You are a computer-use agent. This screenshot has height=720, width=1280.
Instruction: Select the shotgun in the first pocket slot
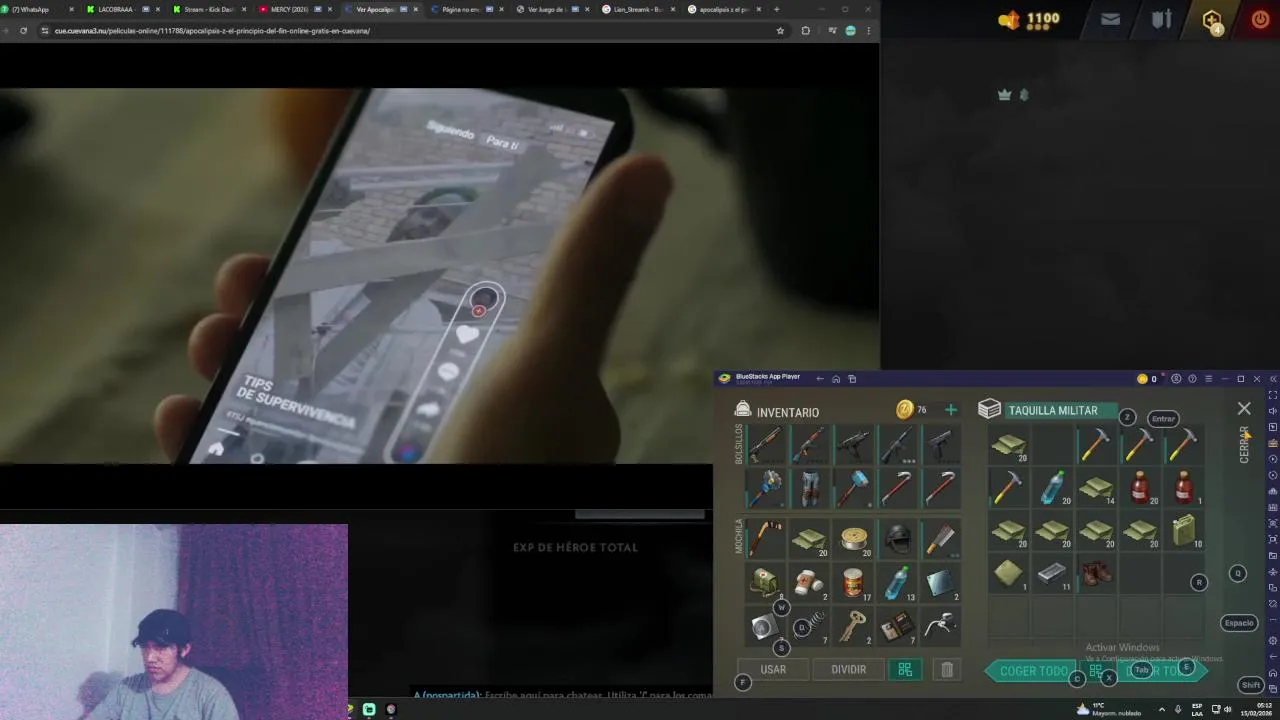pyautogui.click(x=765, y=444)
